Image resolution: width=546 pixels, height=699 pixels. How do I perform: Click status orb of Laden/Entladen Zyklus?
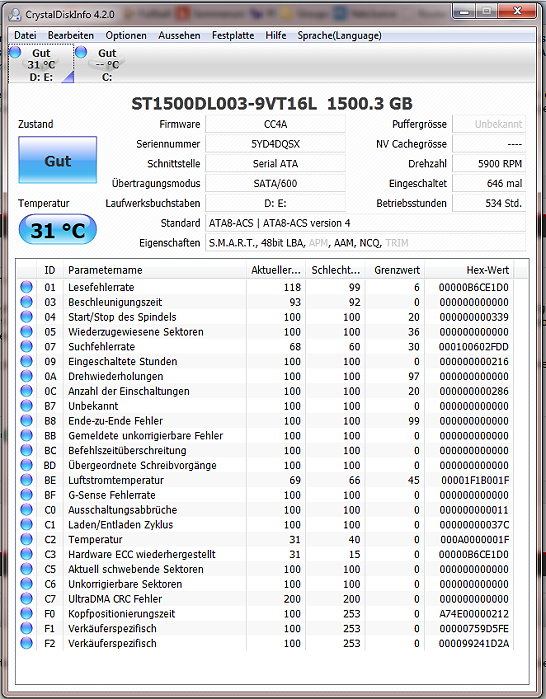coord(26,524)
